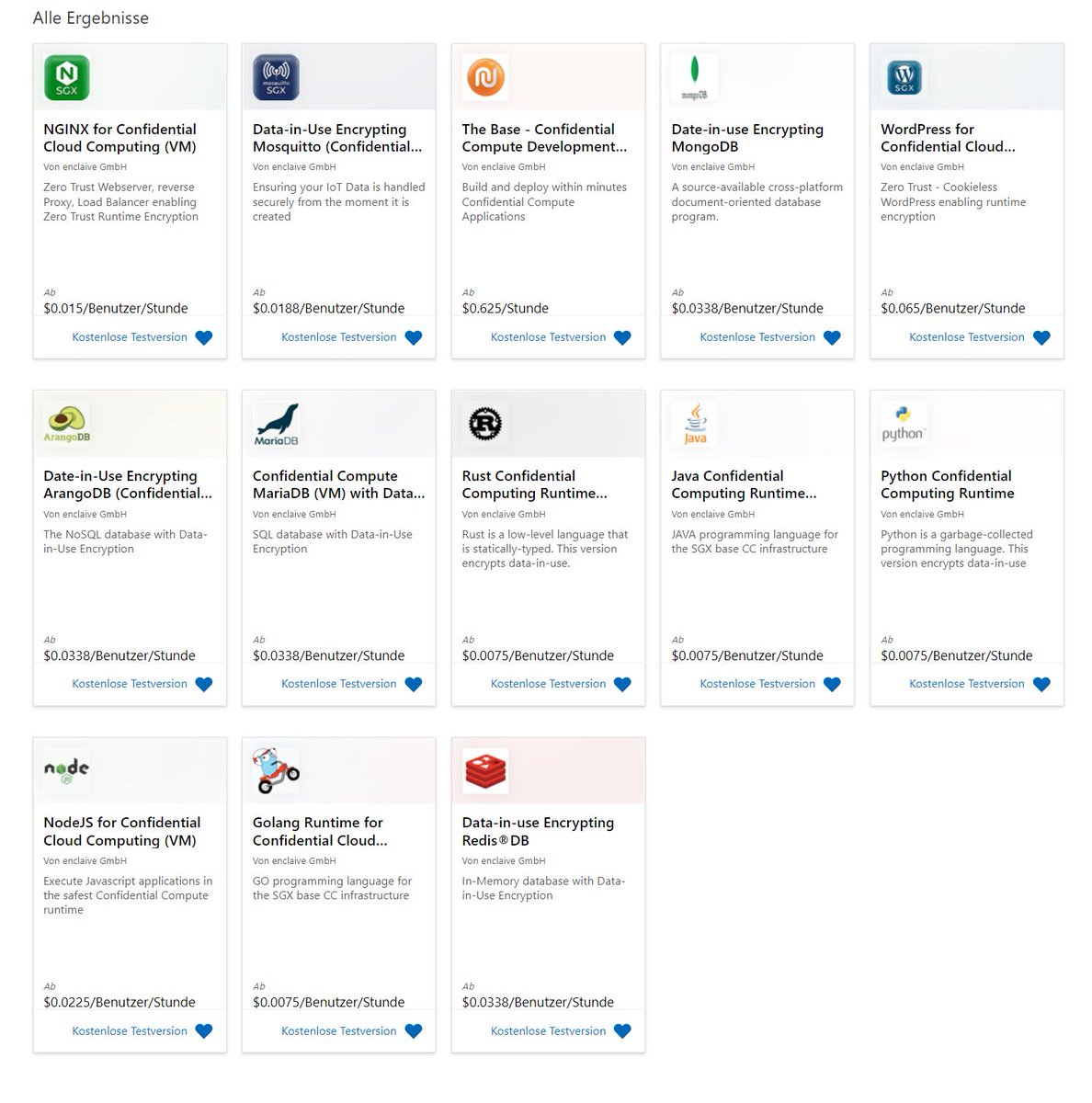
Task: Click the NGINX SGX green logo icon
Action: point(67,77)
